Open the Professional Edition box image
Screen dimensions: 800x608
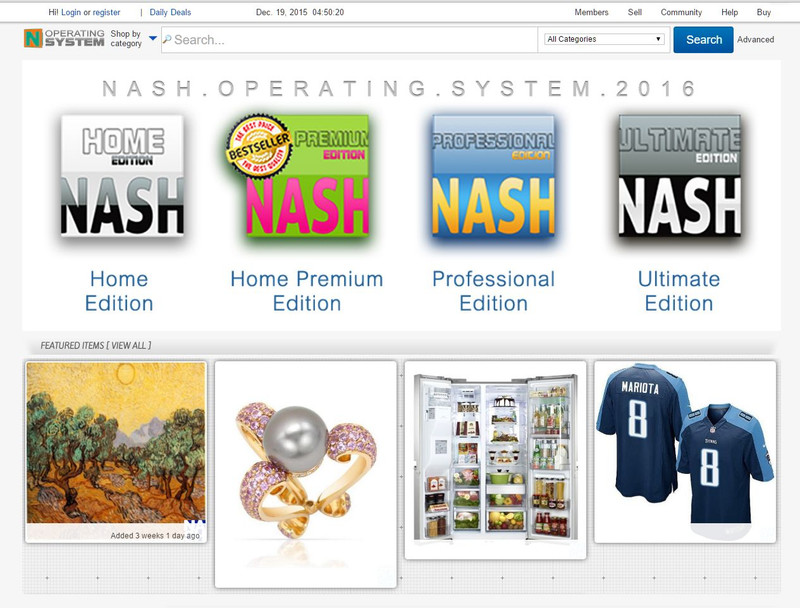[x=493, y=175]
